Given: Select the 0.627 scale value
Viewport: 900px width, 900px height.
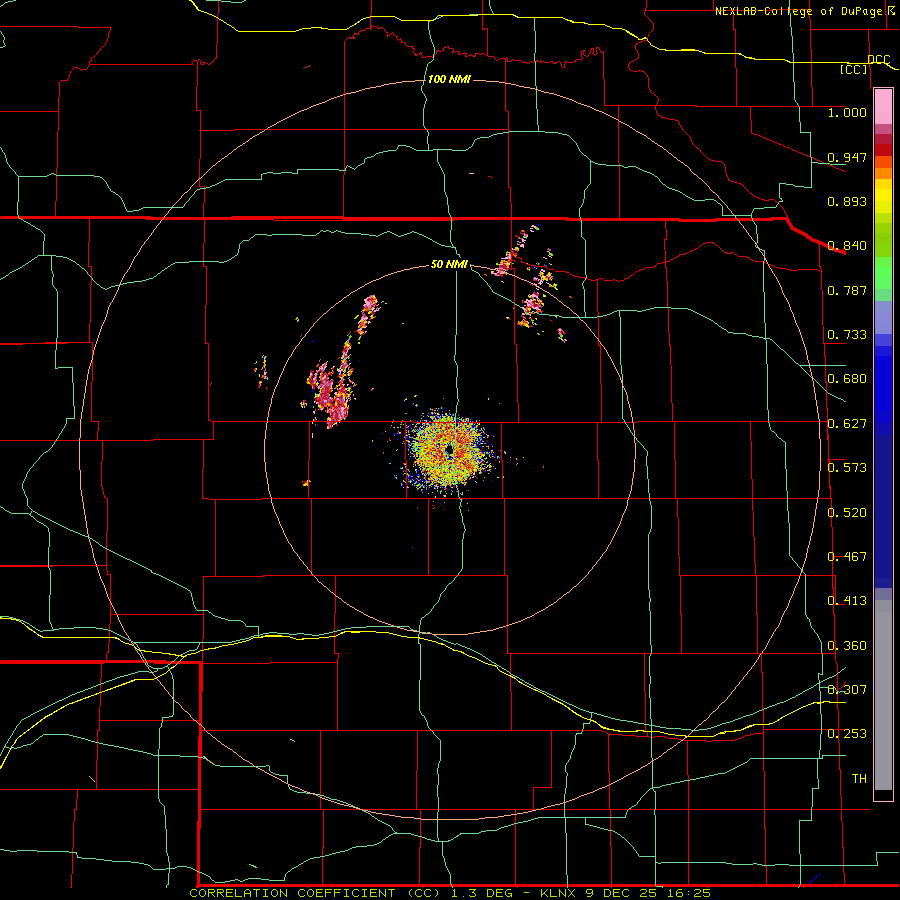Looking at the screenshot, I should (847, 424).
